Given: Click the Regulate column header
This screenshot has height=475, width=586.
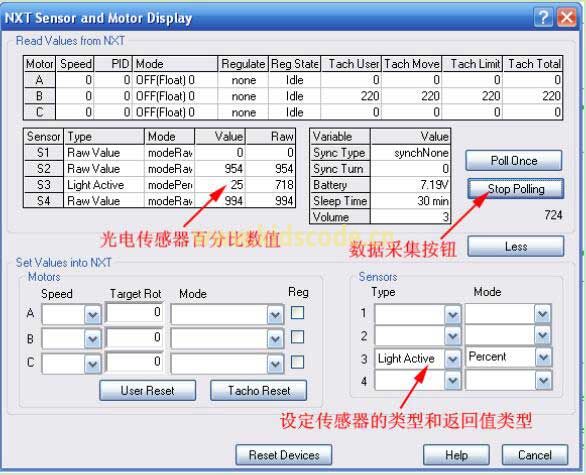Looking at the screenshot, I should (243, 64).
